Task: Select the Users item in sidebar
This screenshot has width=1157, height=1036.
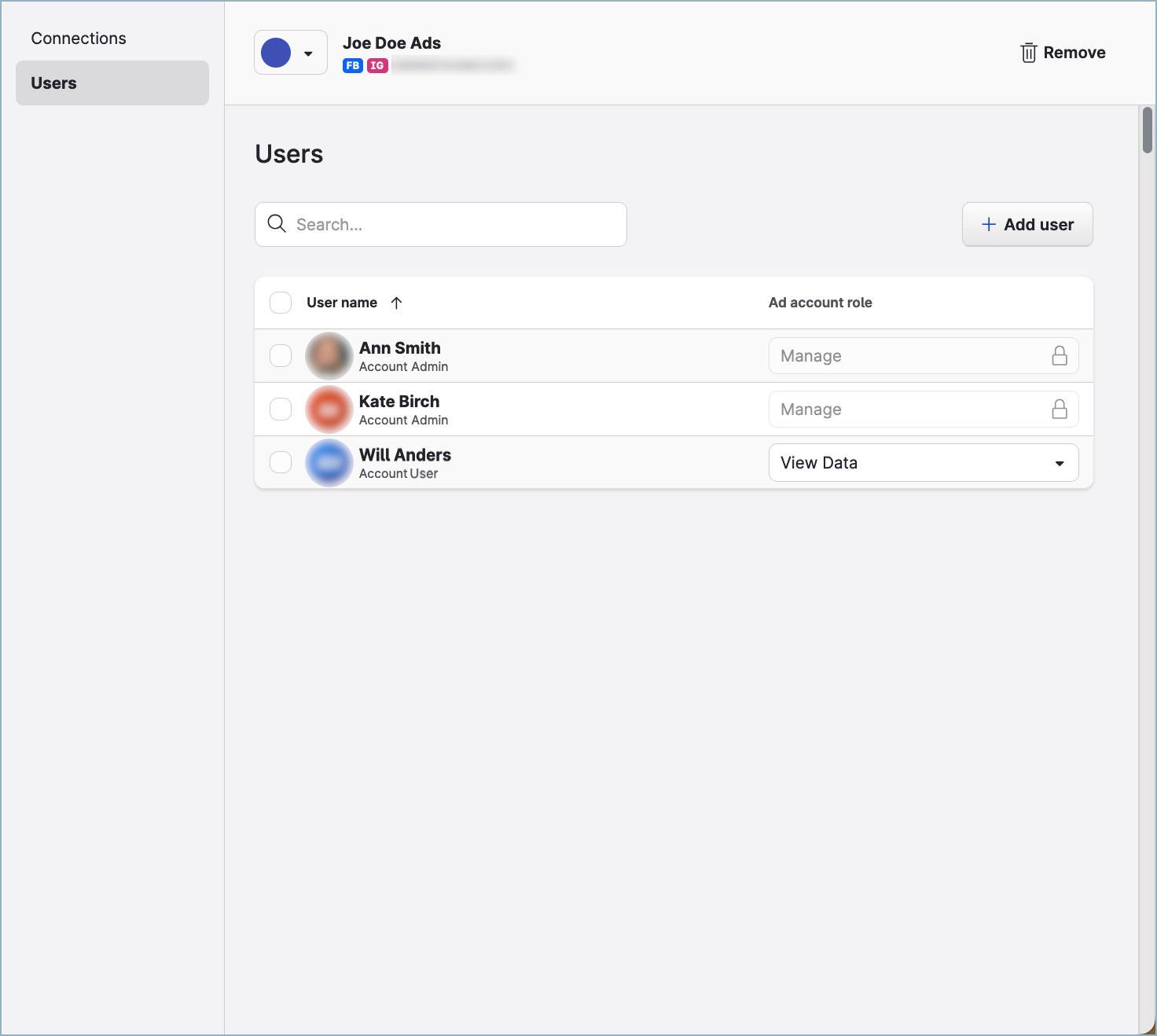Action: [x=112, y=83]
